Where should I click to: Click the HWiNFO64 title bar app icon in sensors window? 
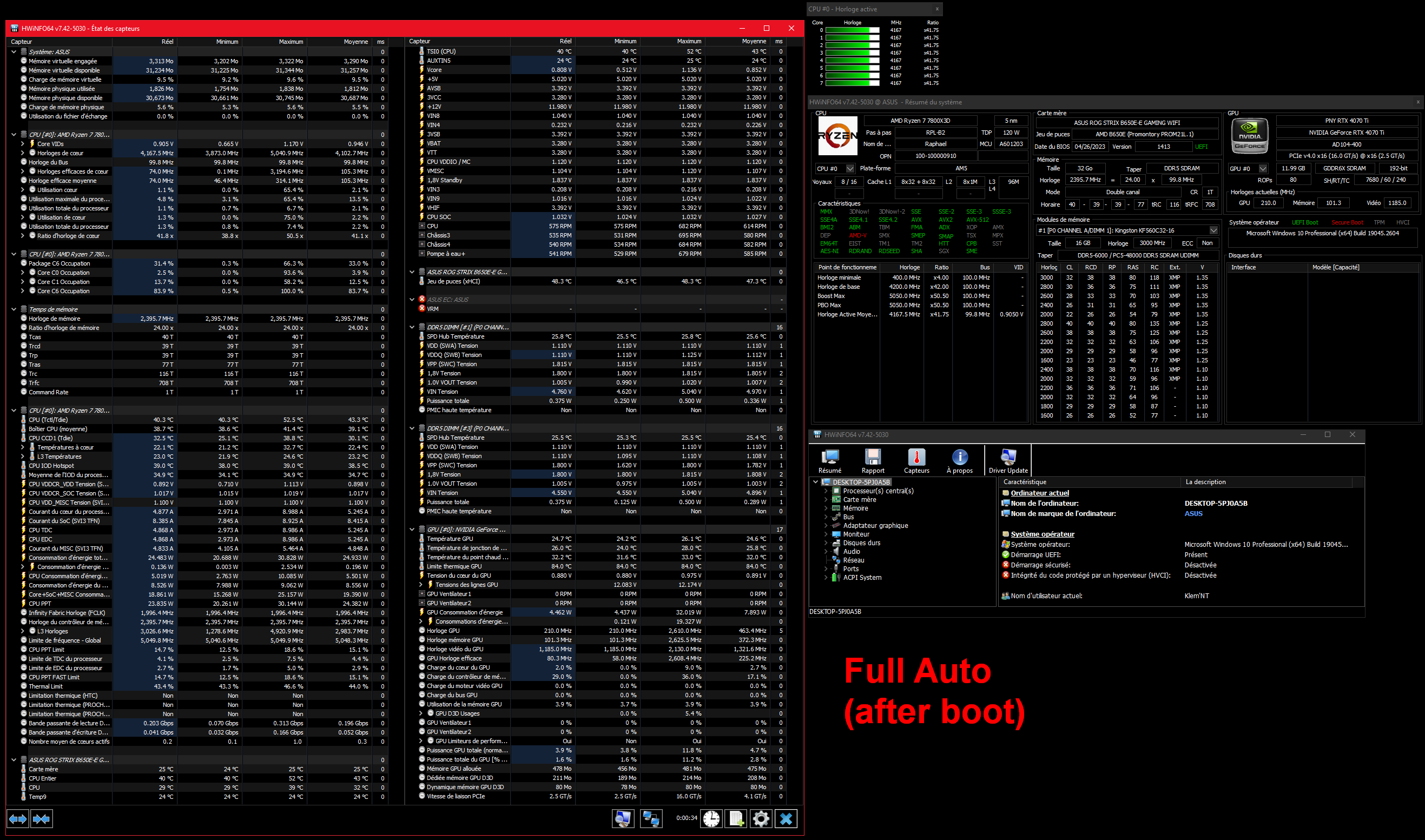click(14, 28)
